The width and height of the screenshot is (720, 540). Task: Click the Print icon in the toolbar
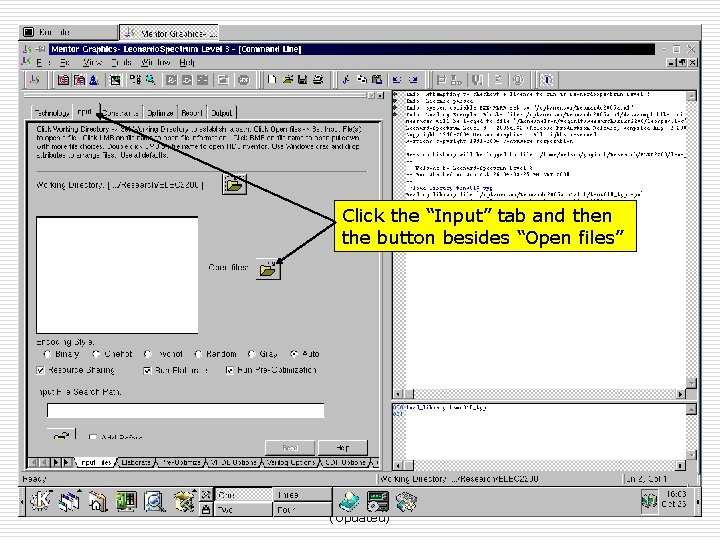tap(318, 80)
